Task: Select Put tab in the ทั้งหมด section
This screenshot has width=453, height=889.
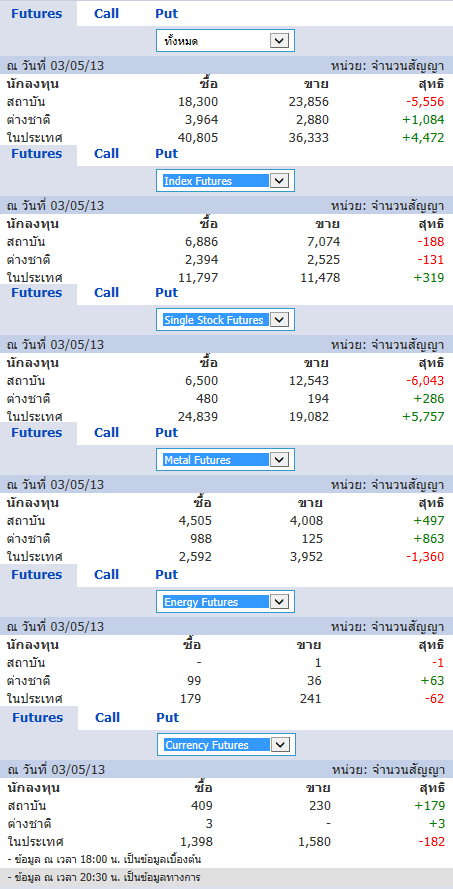Action: 167,14
